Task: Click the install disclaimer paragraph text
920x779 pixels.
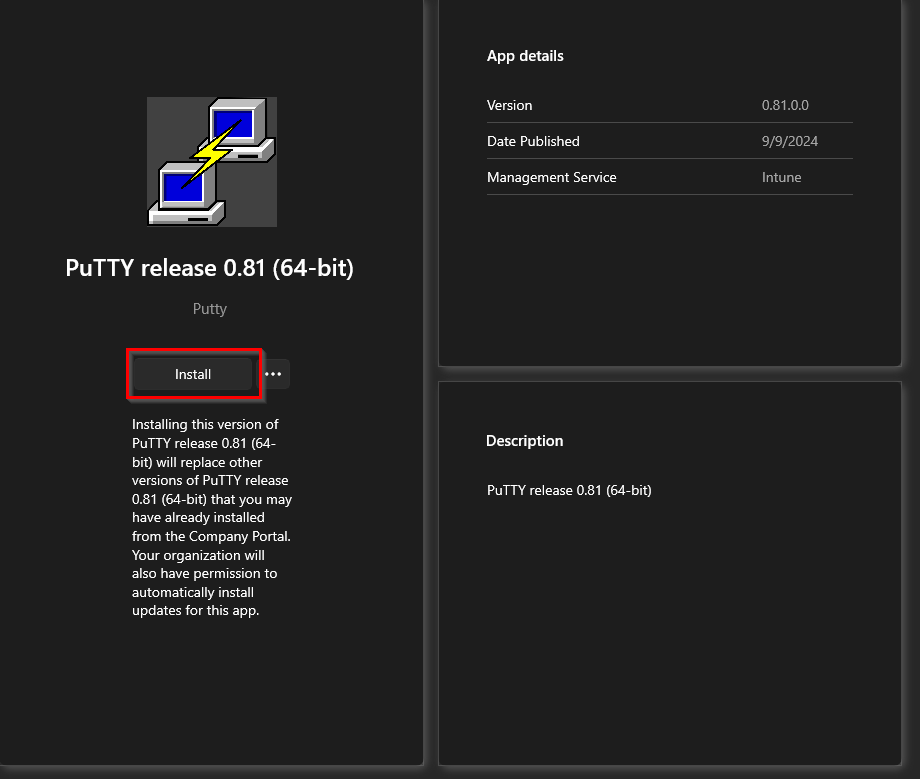Action: (211, 517)
